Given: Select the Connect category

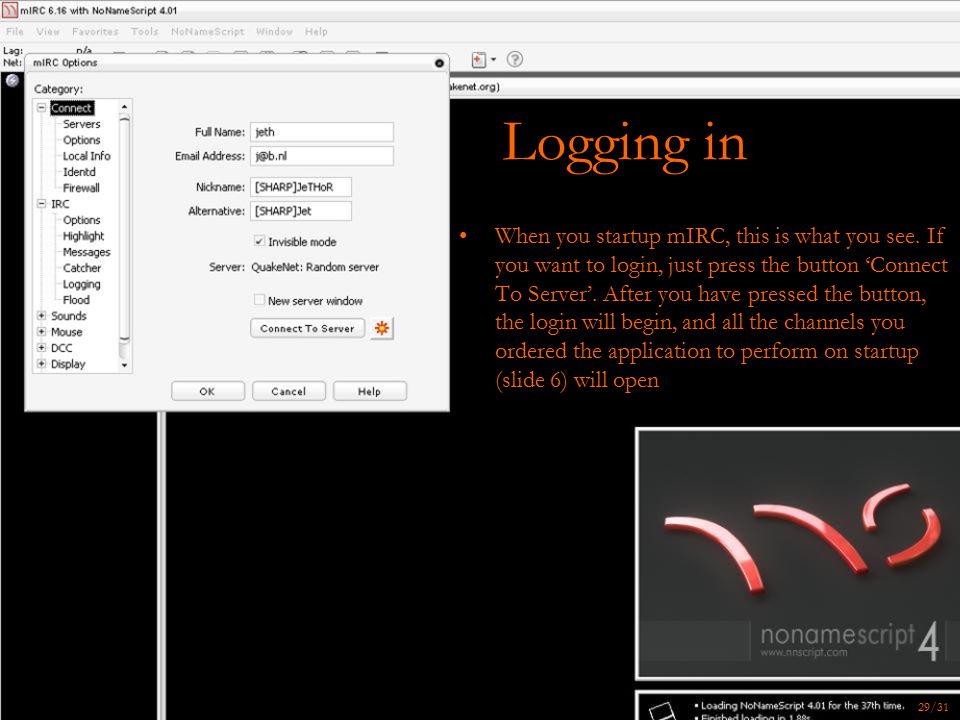Looking at the screenshot, I should [x=72, y=108].
